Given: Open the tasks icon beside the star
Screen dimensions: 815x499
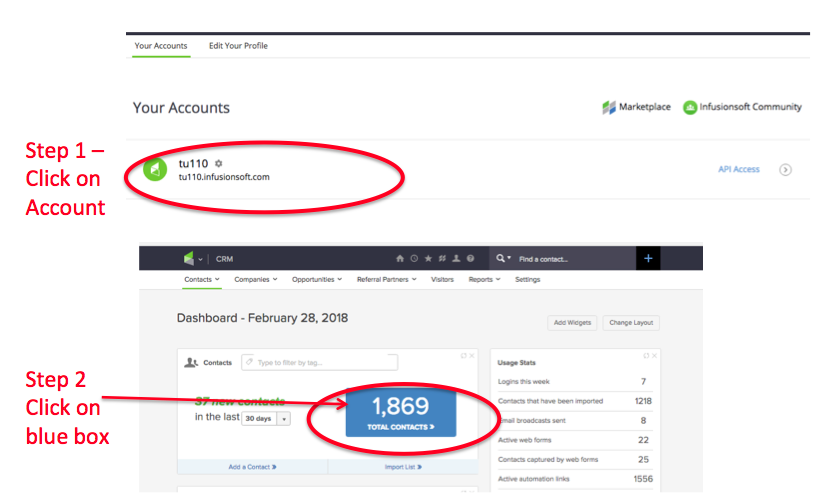Looking at the screenshot, I should tap(442, 258).
